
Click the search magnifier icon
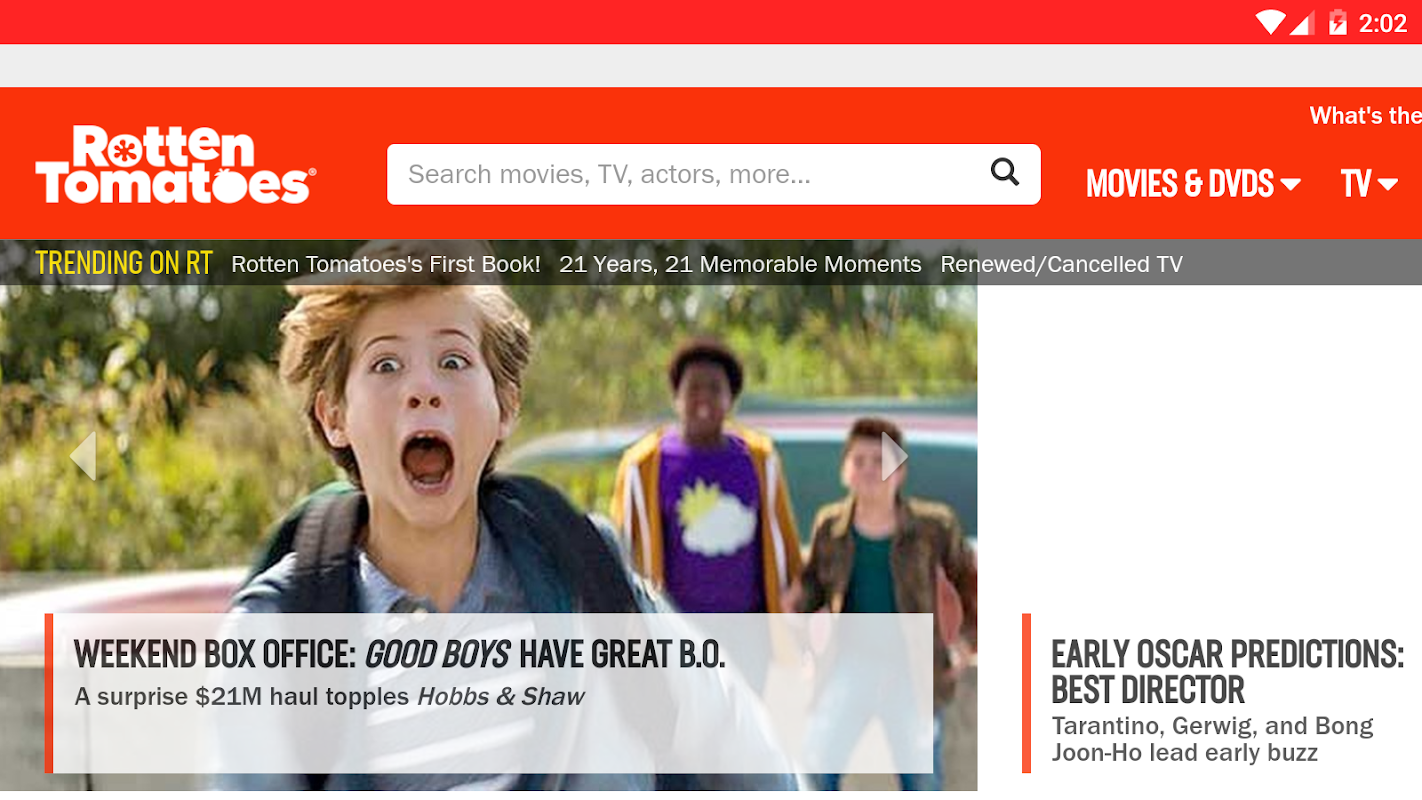1004,173
